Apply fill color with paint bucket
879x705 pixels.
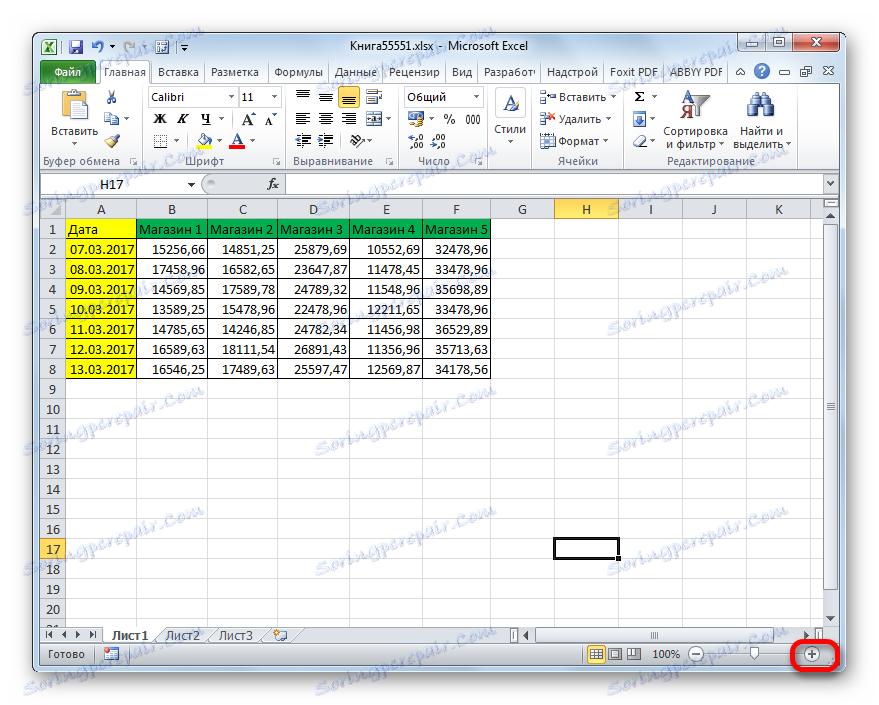click(205, 141)
